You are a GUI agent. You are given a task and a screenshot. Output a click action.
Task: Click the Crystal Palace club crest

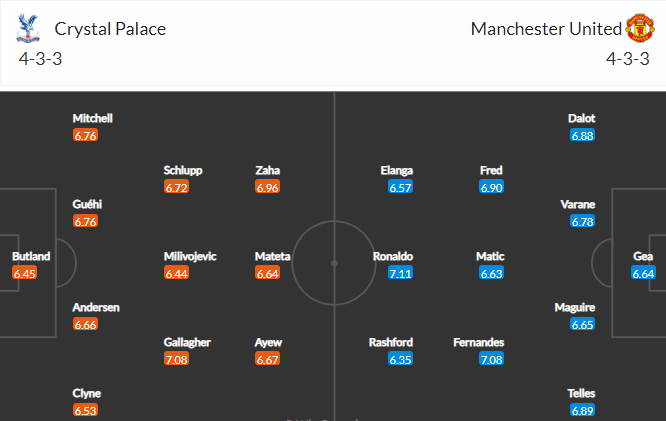point(28,28)
